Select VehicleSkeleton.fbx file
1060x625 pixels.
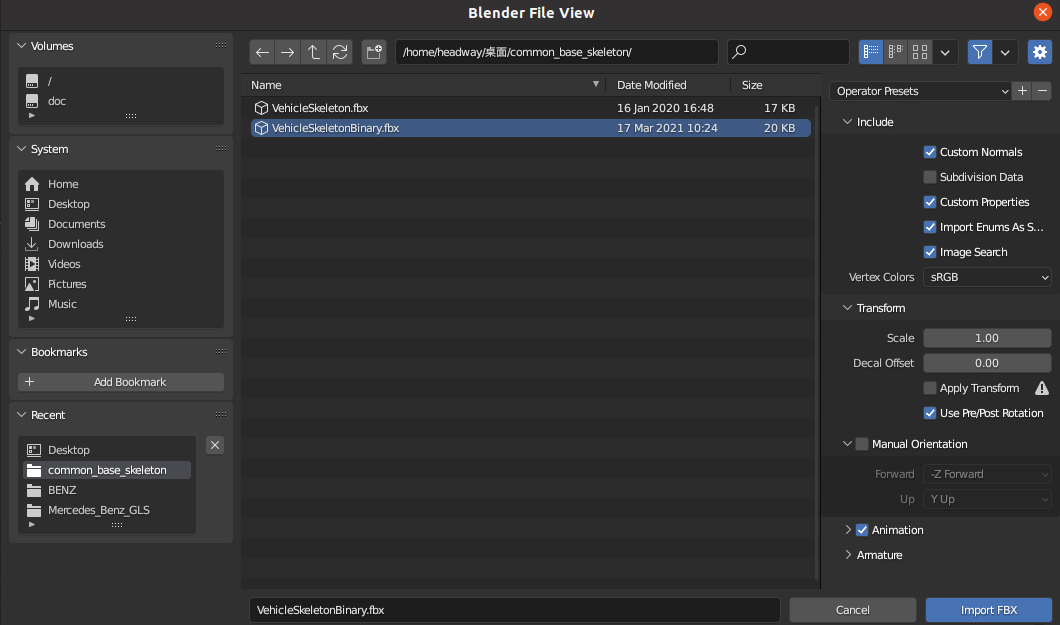click(530, 108)
